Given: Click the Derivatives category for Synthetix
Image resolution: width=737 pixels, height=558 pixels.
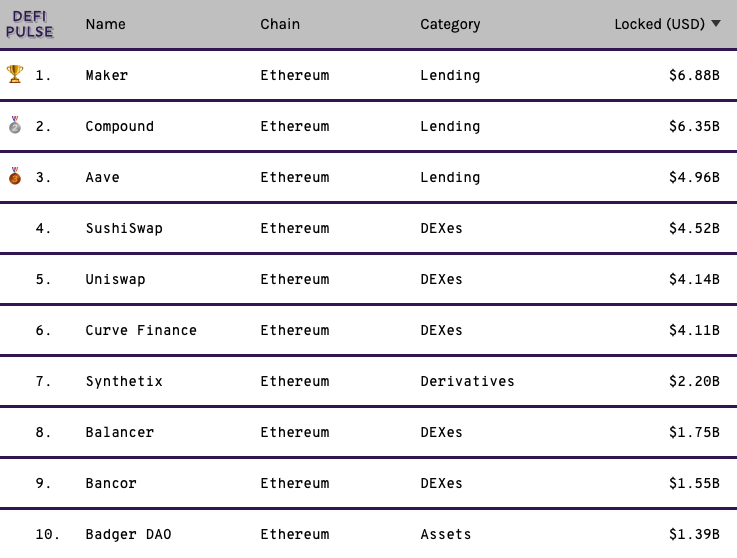Looking at the screenshot, I should coord(467,381).
